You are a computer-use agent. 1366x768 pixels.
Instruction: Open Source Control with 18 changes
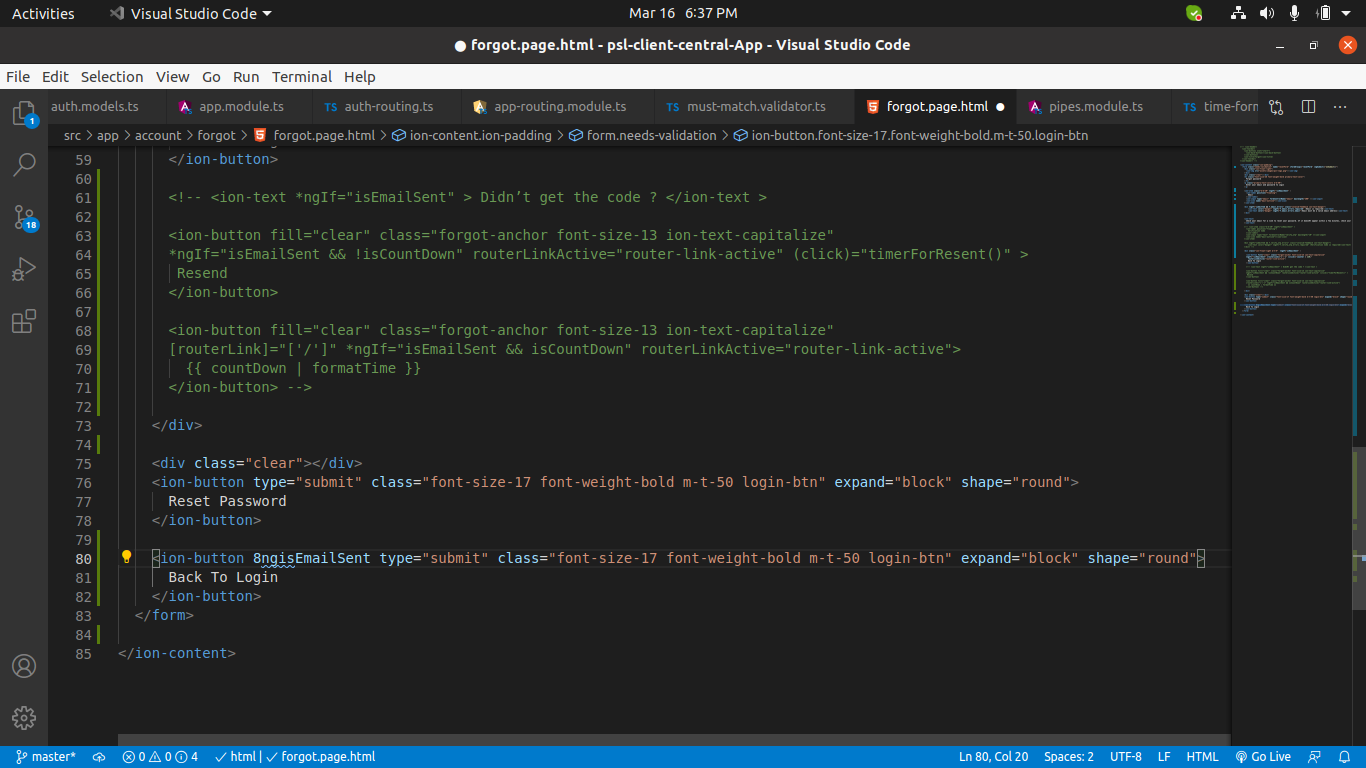pyautogui.click(x=24, y=217)
